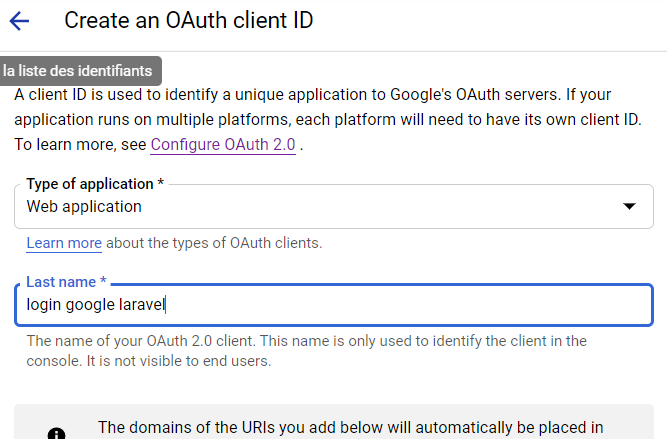Click the dropdown arrow beside Web application
The width and height of the screenshot is (667, 439).
coord(629,207)
